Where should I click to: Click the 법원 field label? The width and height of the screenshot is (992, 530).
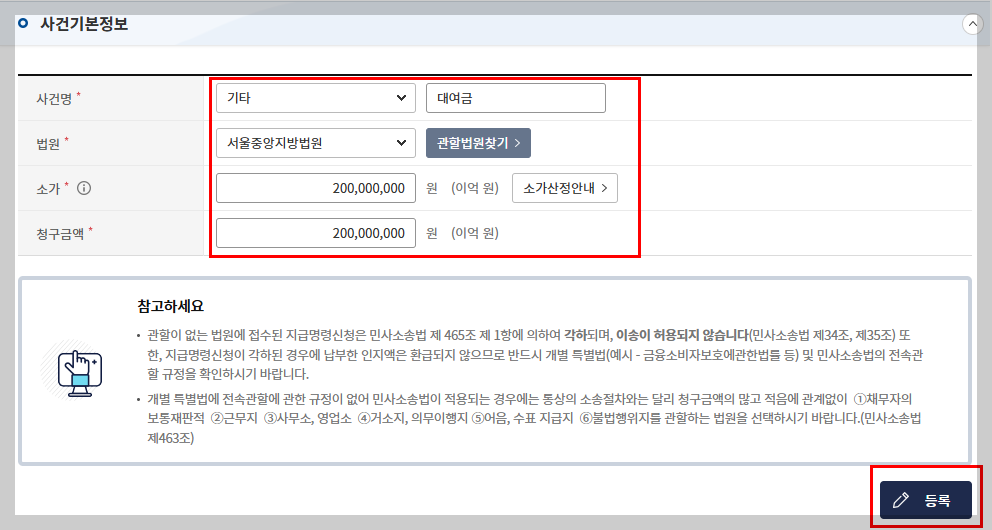(48, 144)
